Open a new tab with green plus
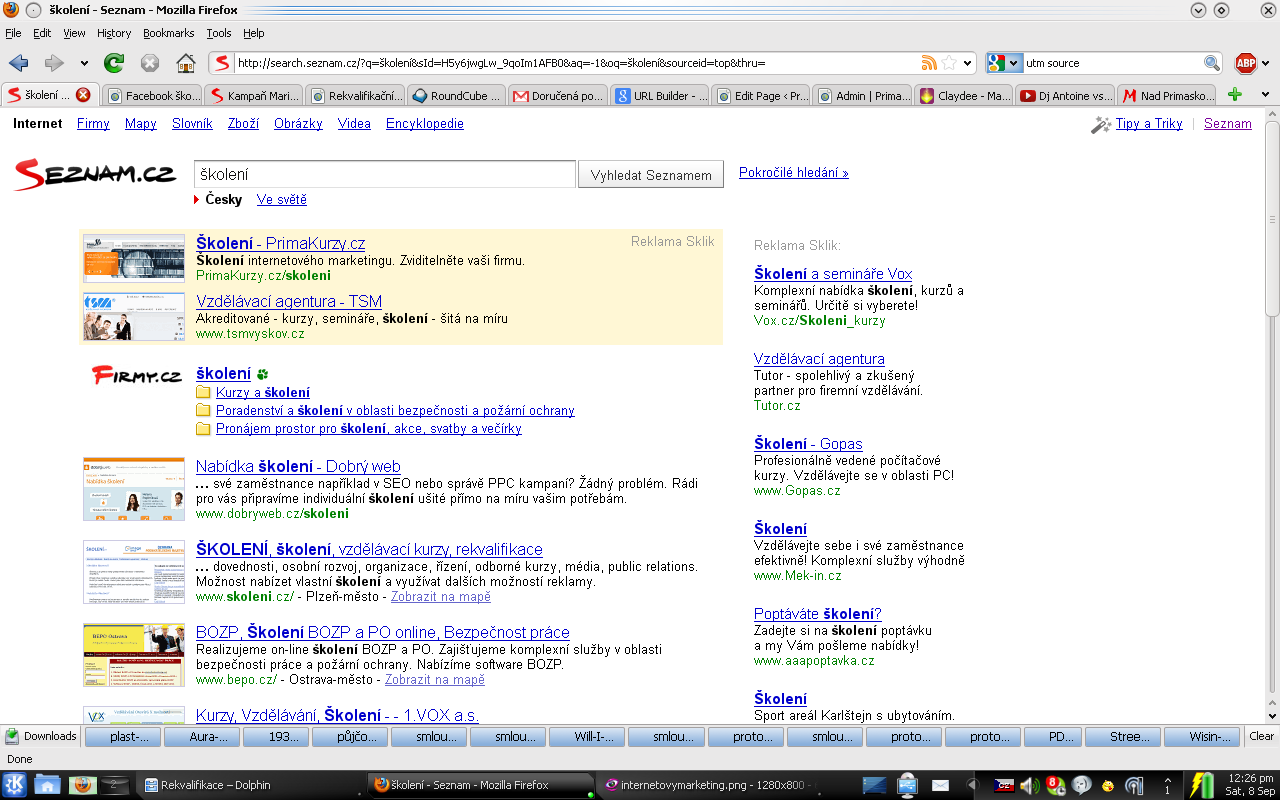This screenshot has width=1280, height=800. click(x=1235, y=95)
